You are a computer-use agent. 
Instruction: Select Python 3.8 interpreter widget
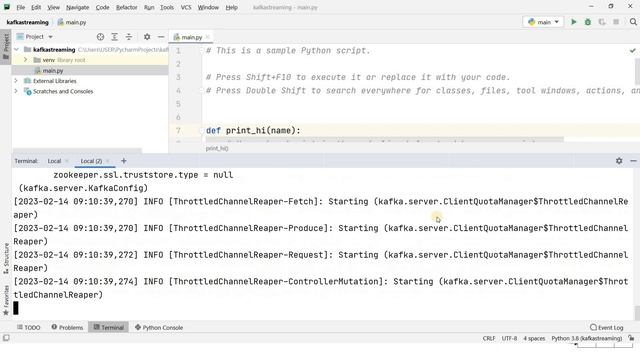pyautogui.click(x=587, y=338)
